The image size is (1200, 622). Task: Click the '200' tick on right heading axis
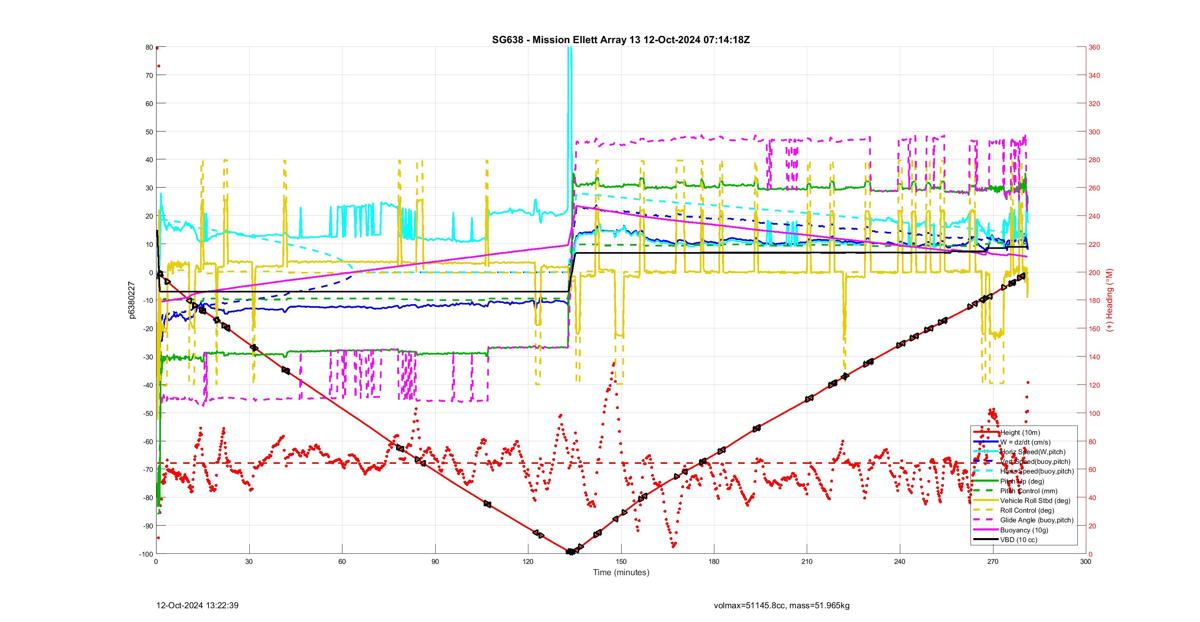point(1095,272)
